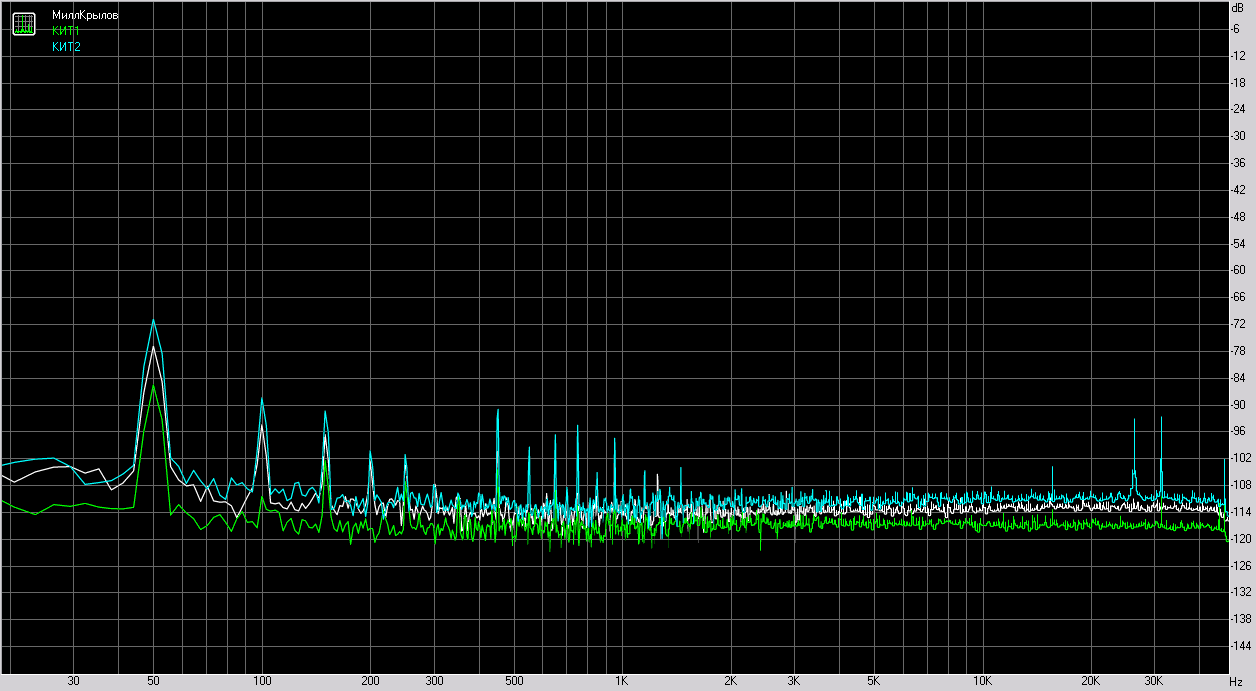Click the tip of the cyan 50 Hz peak
The width and height of the screenshot is (1256, 691).
tap(154, 320)
